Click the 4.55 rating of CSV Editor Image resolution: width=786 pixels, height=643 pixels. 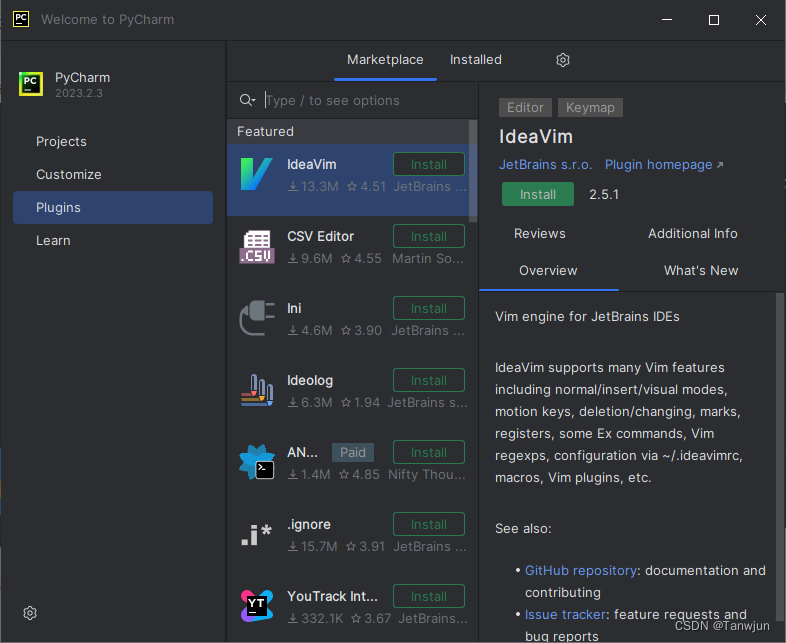361,259
